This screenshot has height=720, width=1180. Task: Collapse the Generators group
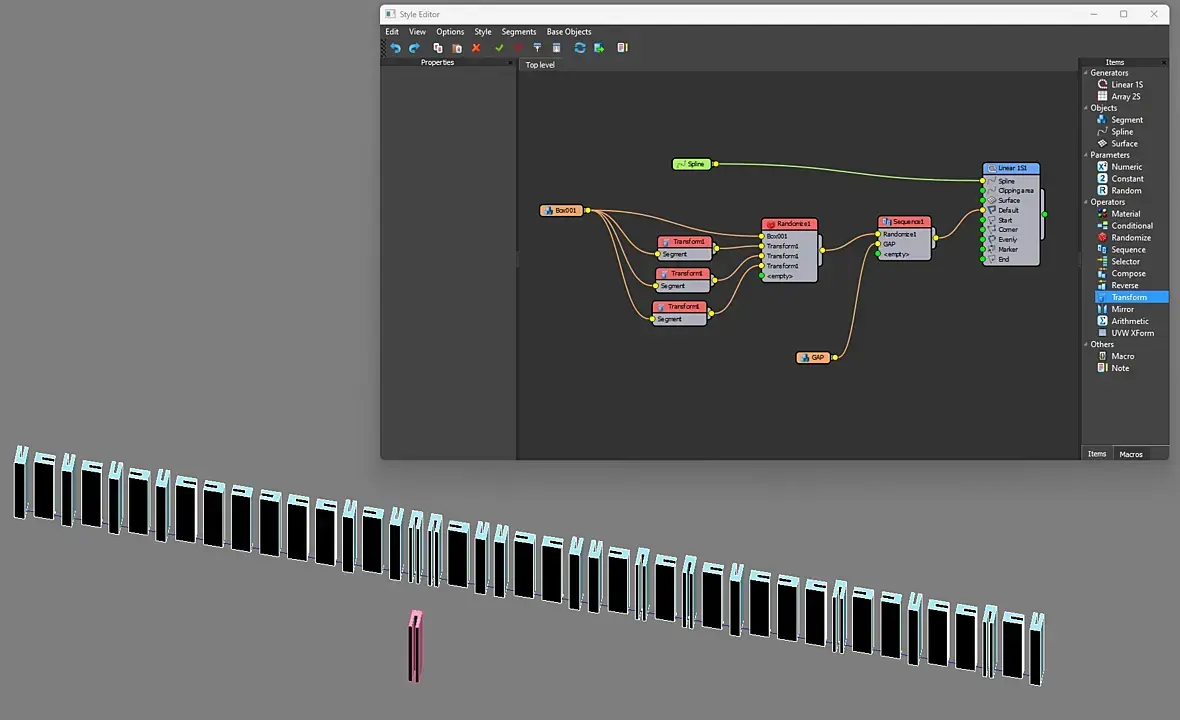(x=1086, y=73)
